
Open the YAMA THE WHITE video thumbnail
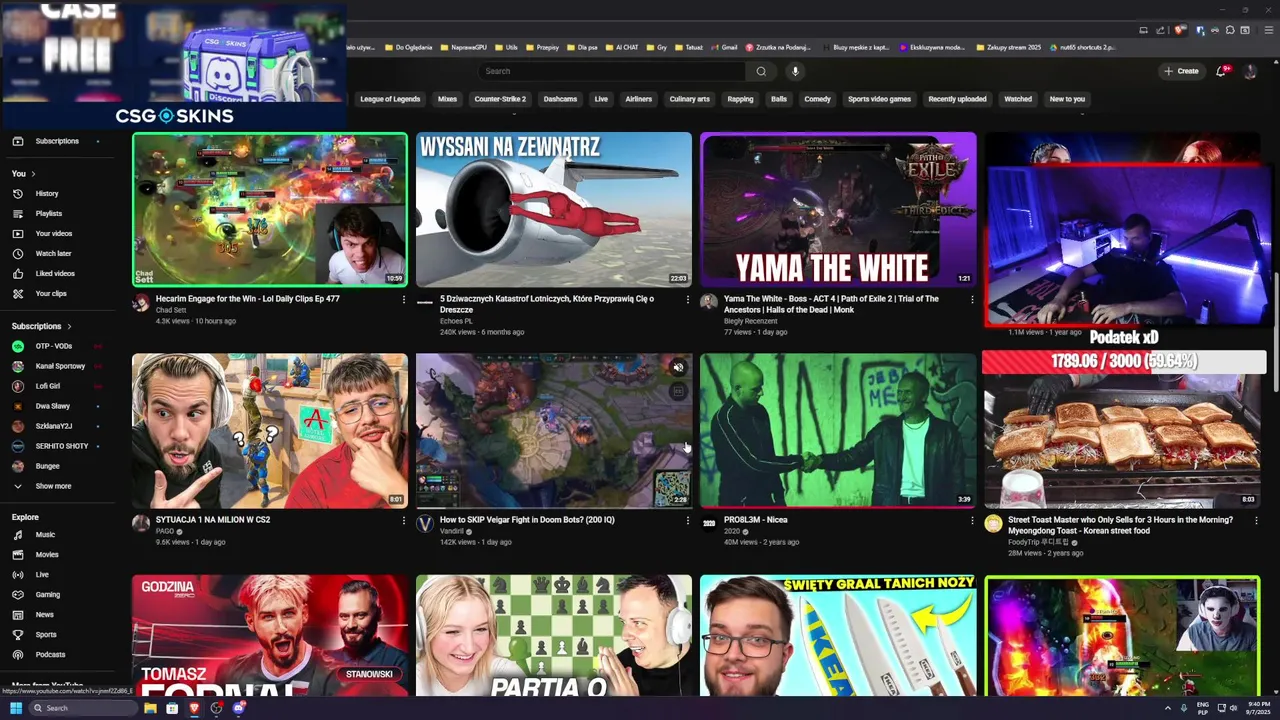point(838,210)
